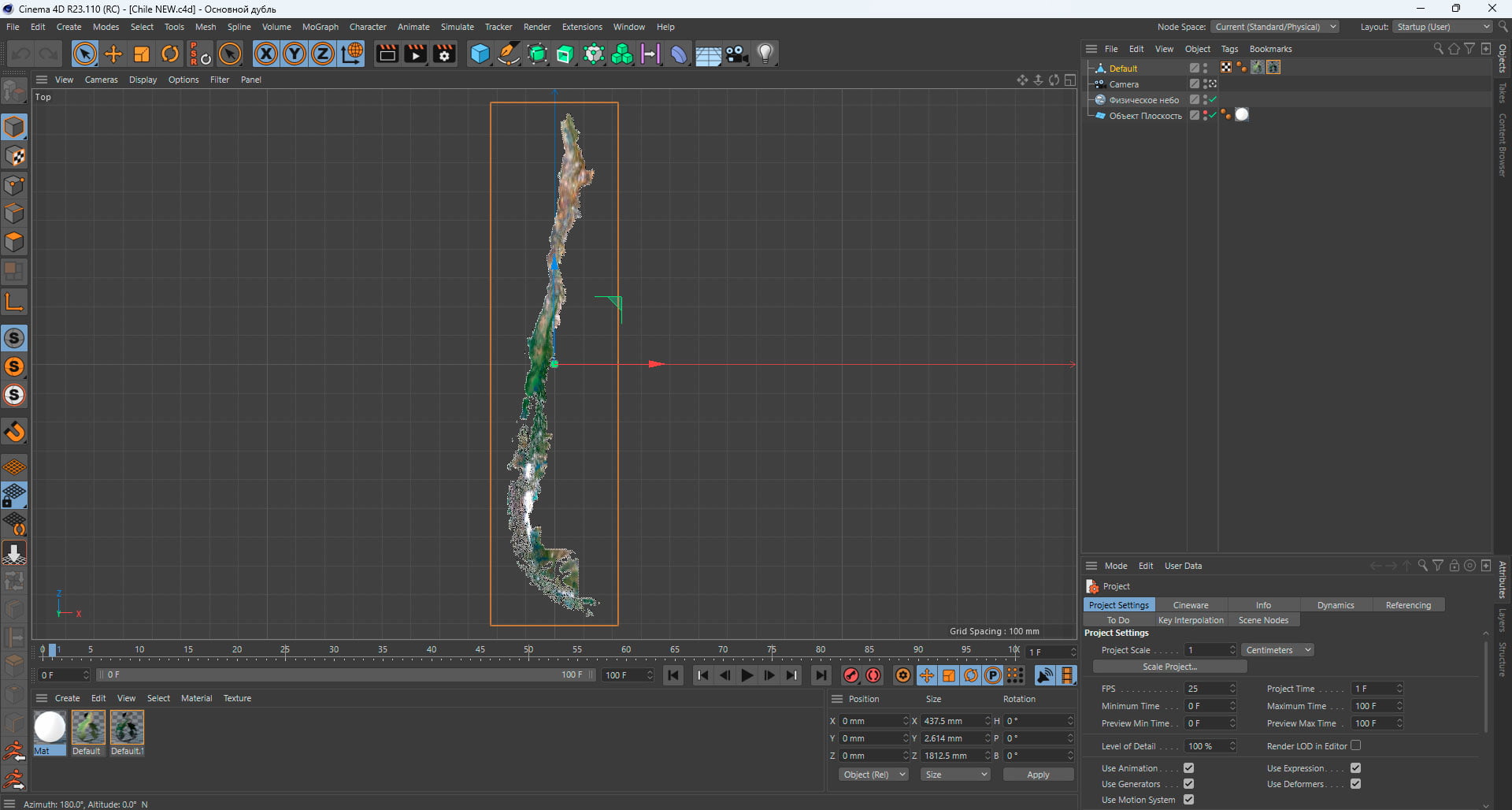Uncheck Use Motion System checkbox
This screenshot has height=810, width=1512.
coord(1188,800)
